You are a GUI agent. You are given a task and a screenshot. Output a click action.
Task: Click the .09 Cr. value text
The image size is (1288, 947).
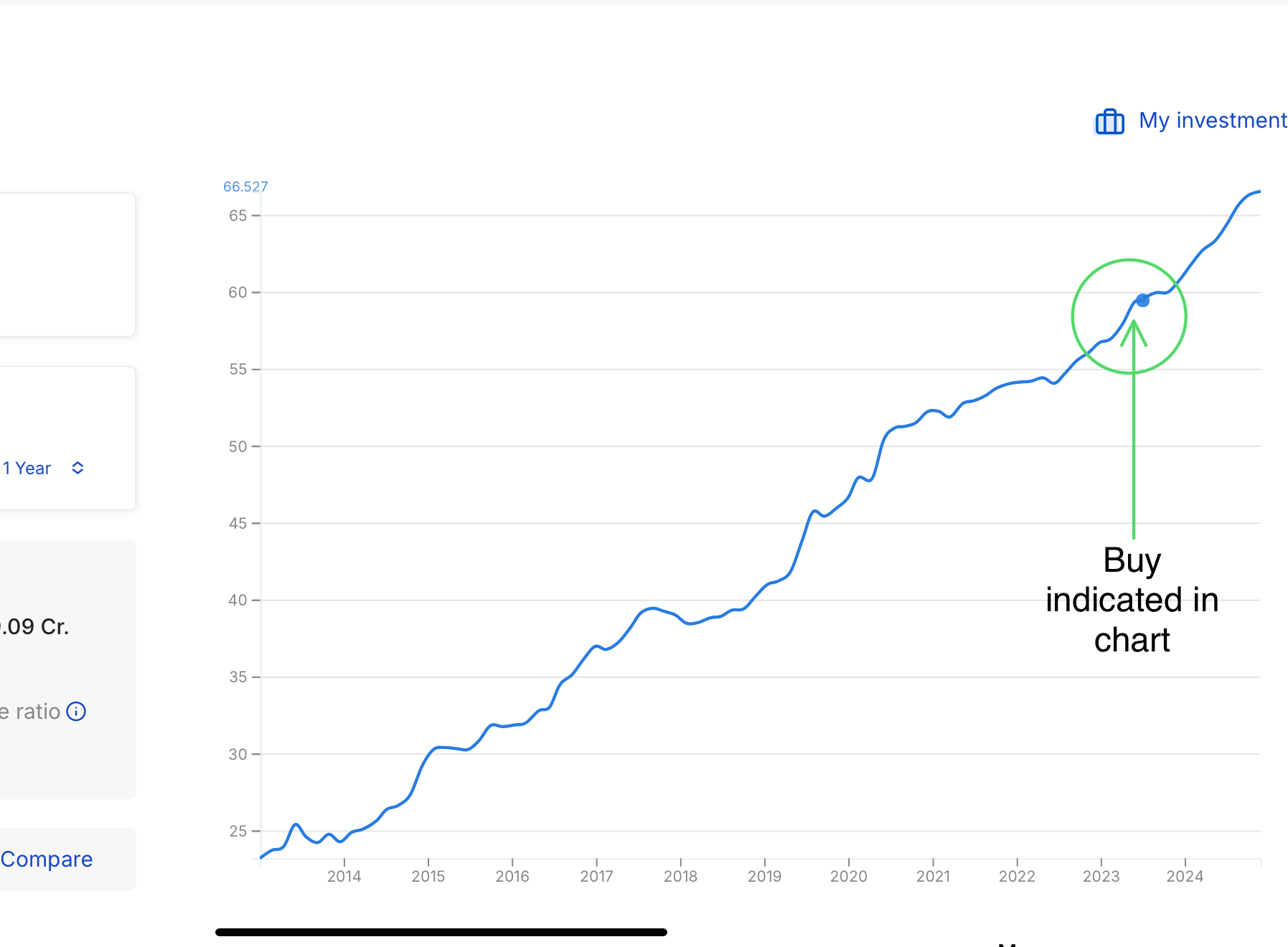(34, 626)
